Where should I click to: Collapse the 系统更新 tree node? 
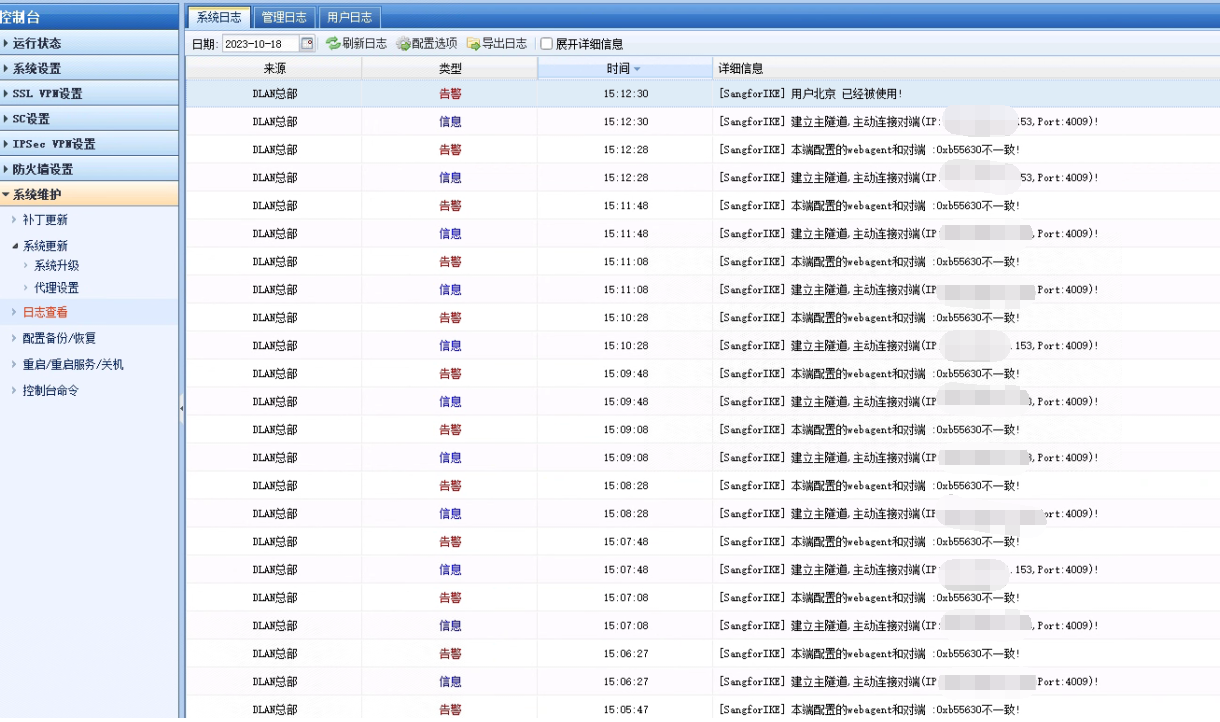coord(15,246)
